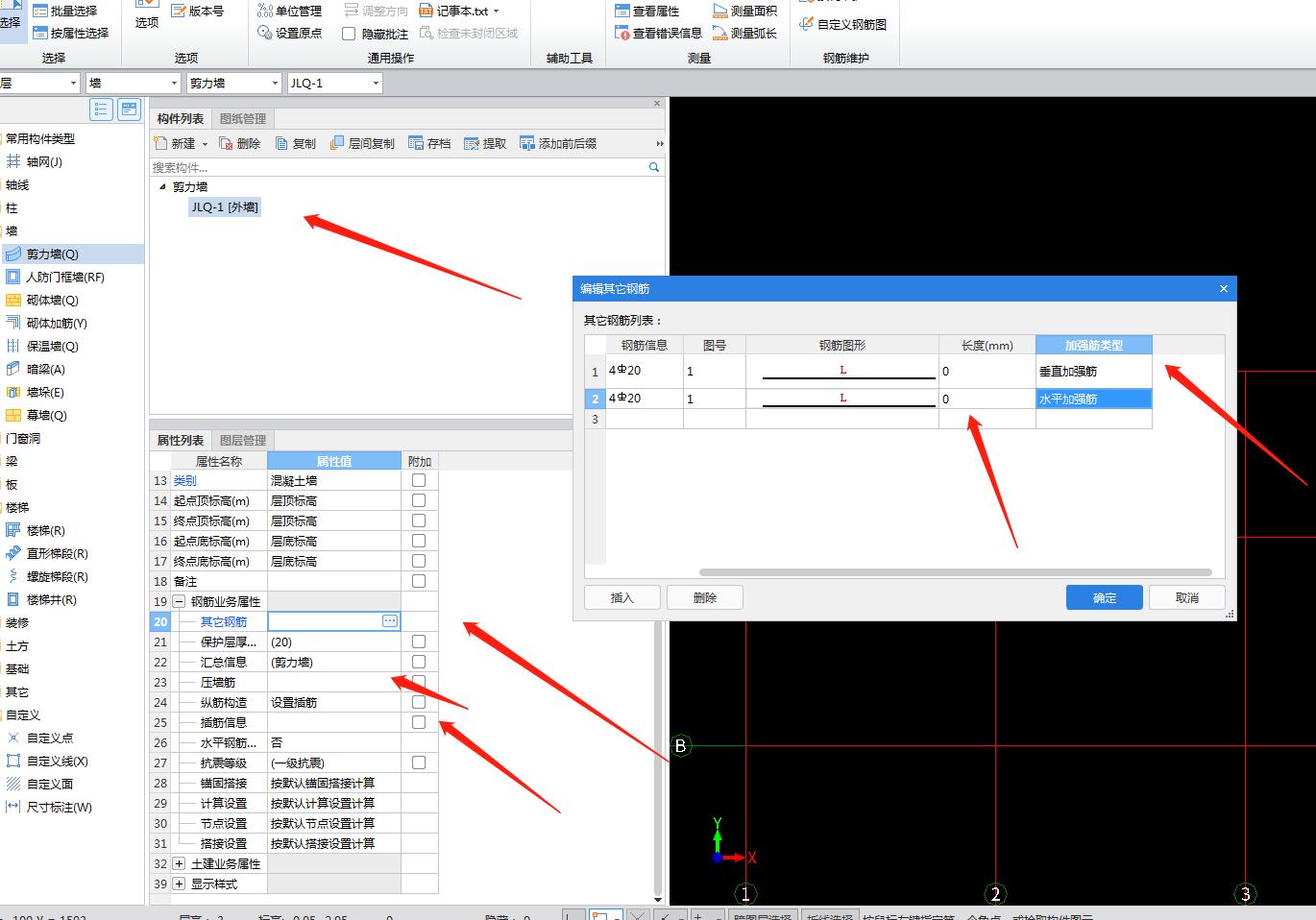Toggle 附加 checkbox for 抗震等级 row

point(419,763)
